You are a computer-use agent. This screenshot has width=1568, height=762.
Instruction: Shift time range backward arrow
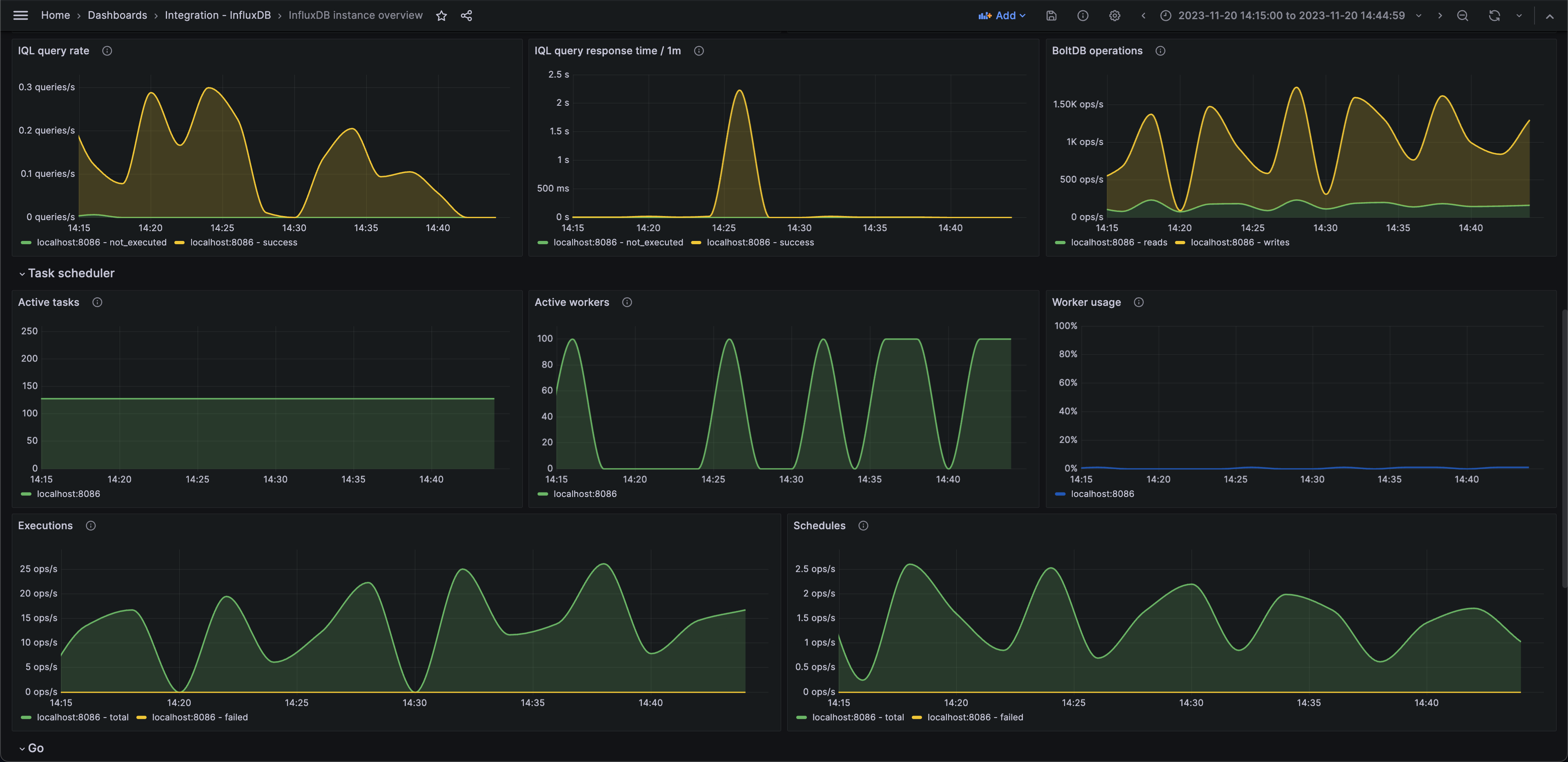click(x=1143, y=16)
